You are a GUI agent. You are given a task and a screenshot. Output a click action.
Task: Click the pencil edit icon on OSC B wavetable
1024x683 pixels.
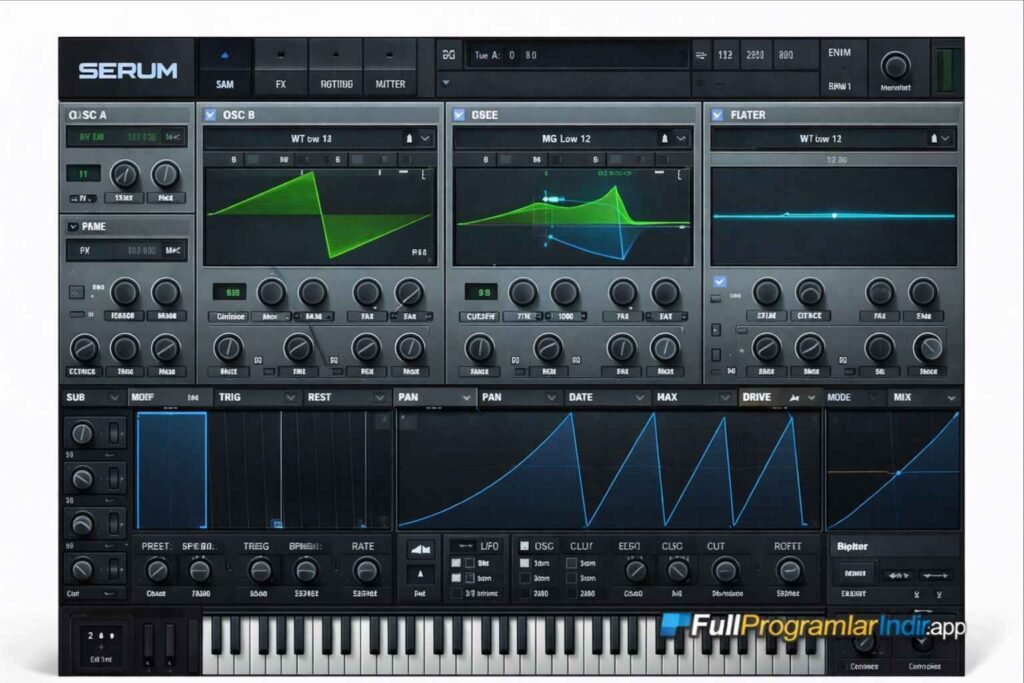[x=409, y=138]
